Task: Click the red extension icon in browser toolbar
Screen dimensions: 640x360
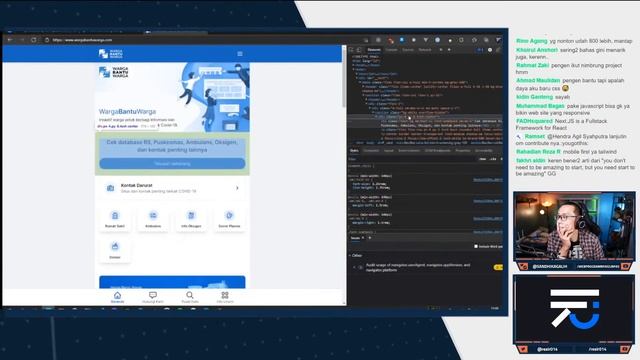Action: (391, 40)
